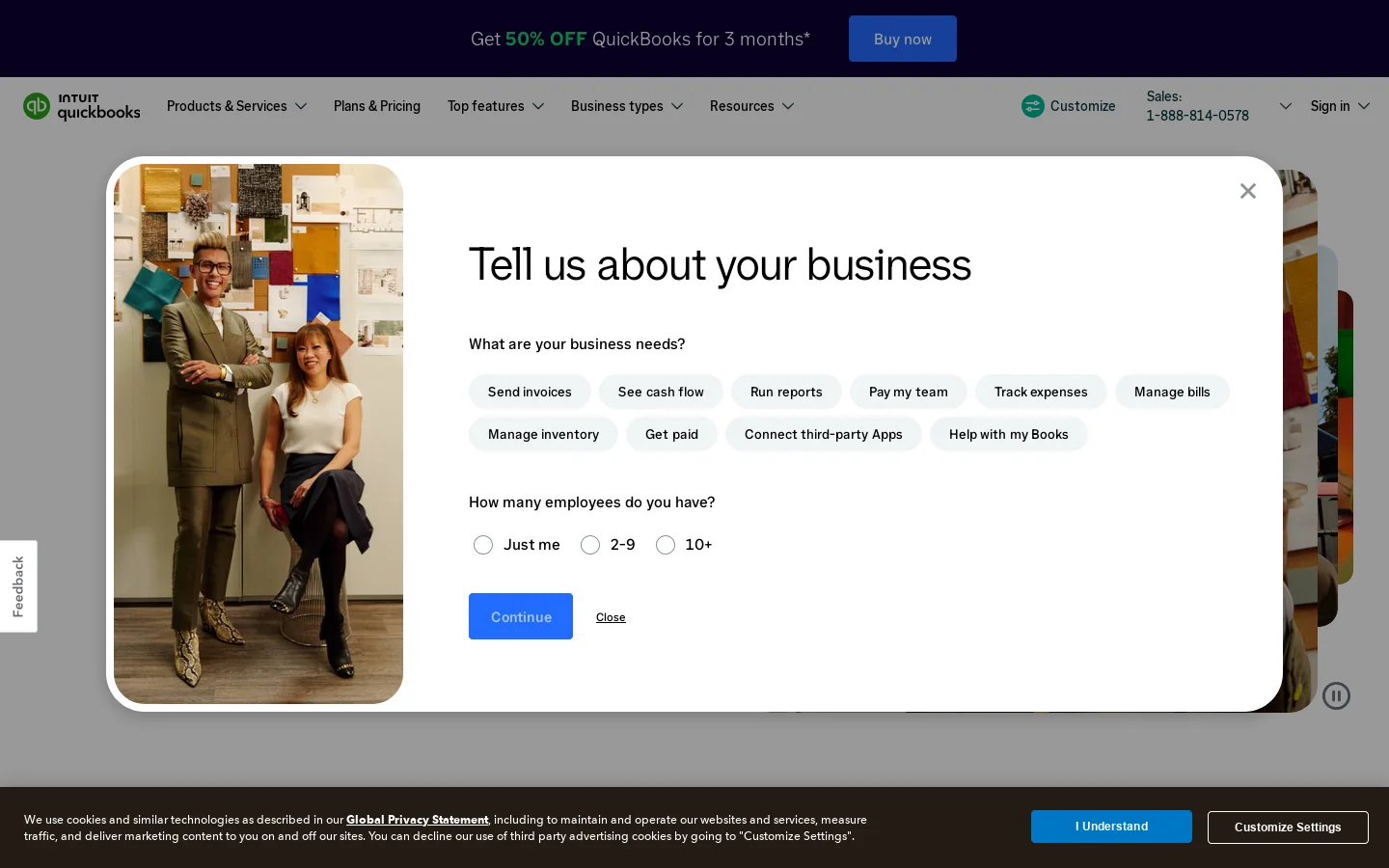Viewport: 1389px width, 868px height.
Task: Open the Feedback side tab
Action: [x=18, y=586]
